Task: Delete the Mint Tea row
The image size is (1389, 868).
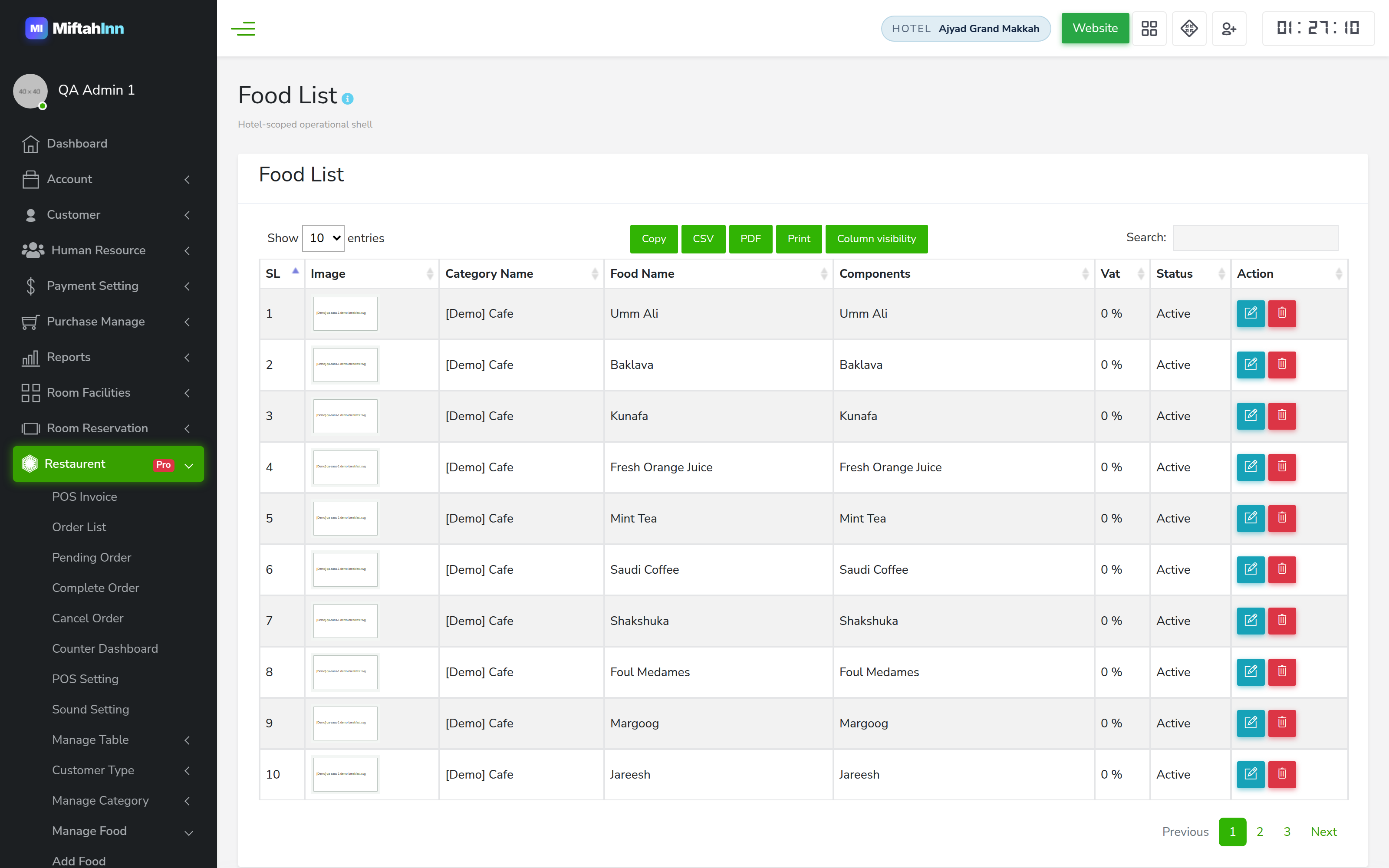Action: [1282, 518]
